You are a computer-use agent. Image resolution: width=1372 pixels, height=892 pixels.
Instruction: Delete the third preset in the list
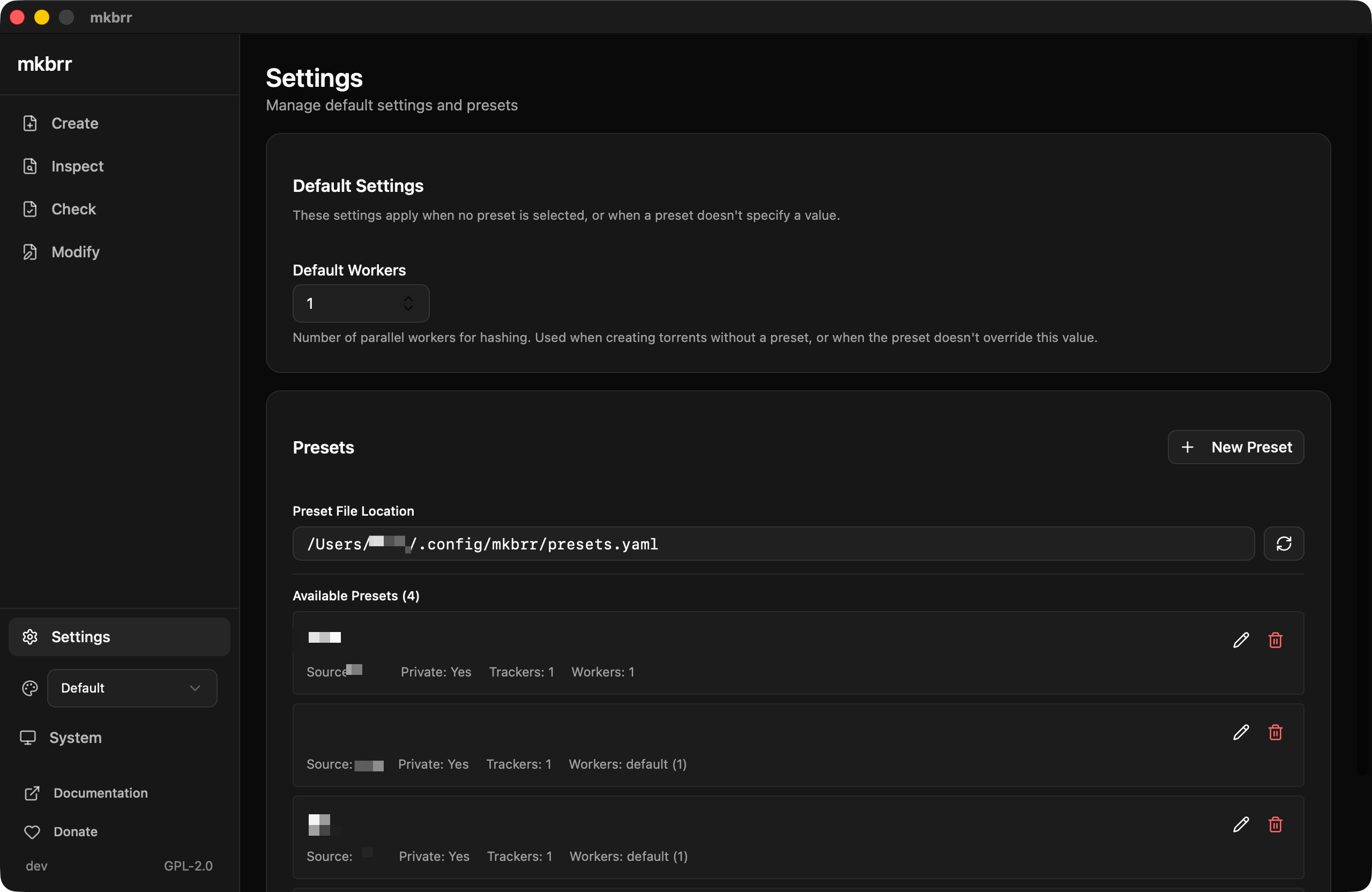[1275, 824]
